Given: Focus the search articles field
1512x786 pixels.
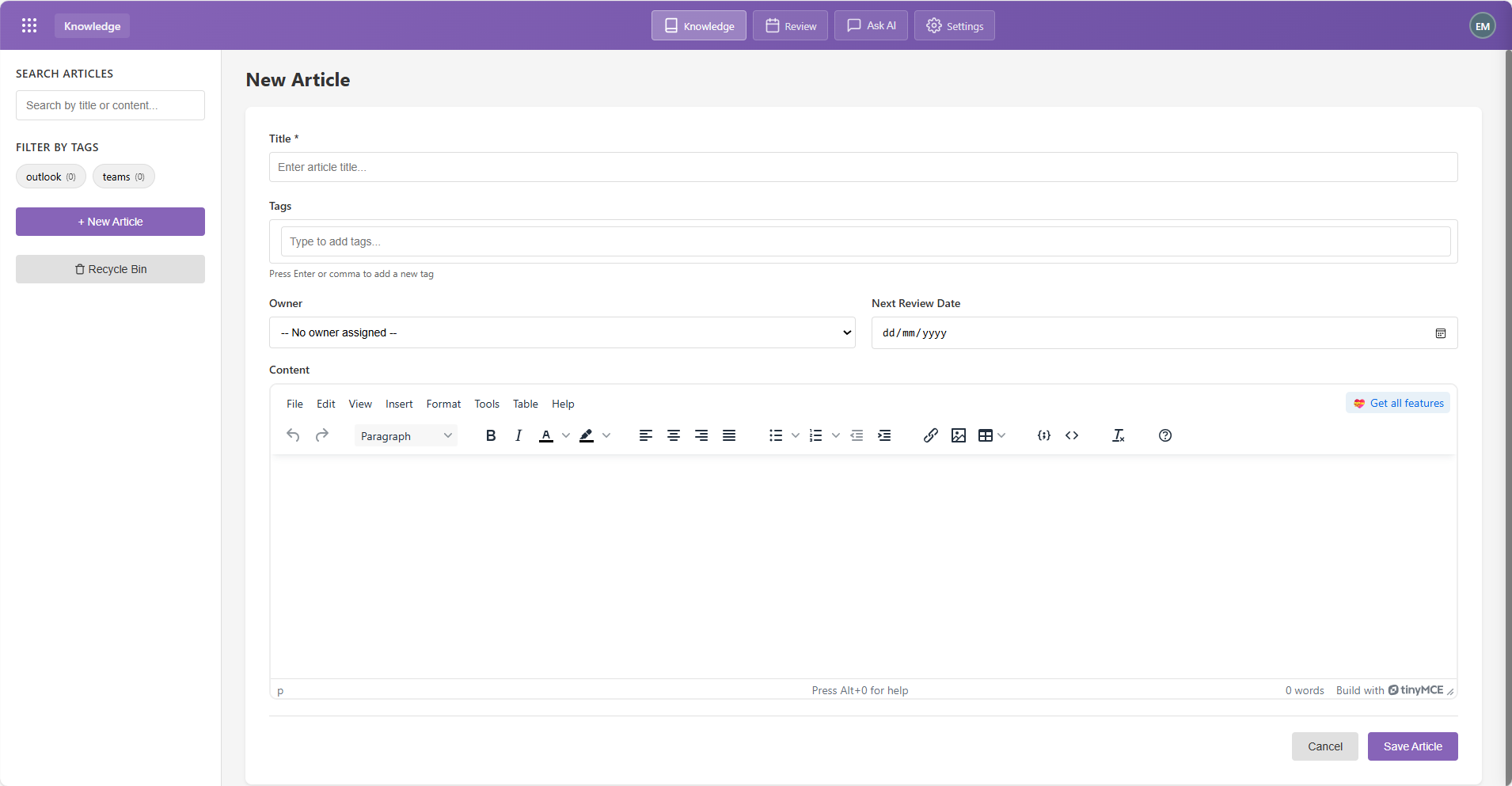Looking at the screenshot, I should [x=110, y=105].
